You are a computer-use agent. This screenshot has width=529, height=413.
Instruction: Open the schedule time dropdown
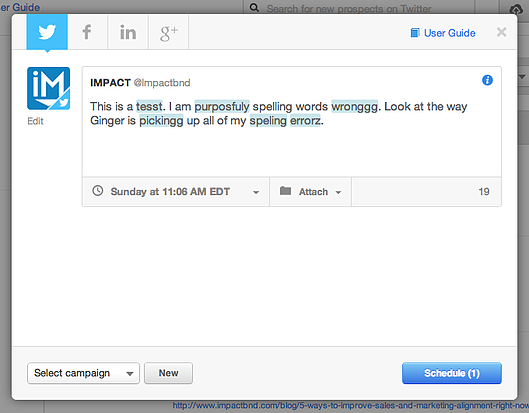click(x=176, y=192)
